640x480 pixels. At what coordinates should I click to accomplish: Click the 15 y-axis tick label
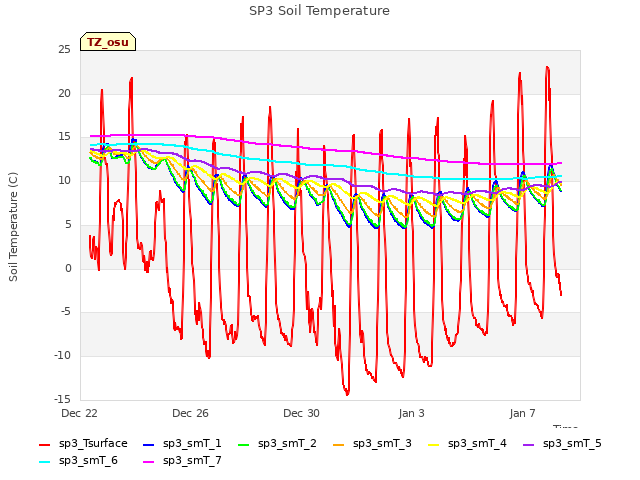click(64, 137)
